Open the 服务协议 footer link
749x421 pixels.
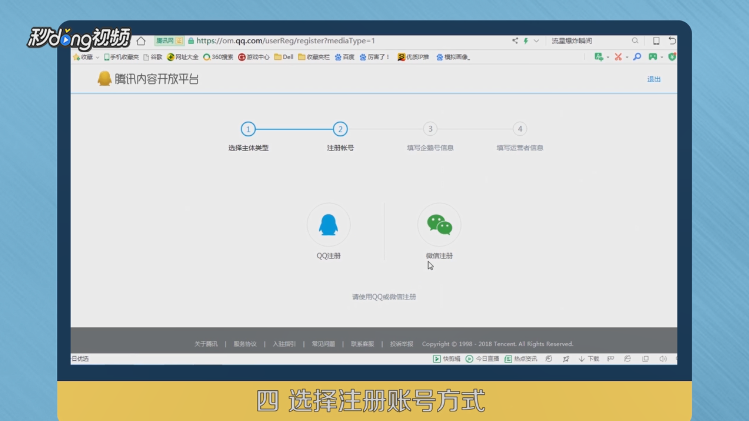point(245,344)
